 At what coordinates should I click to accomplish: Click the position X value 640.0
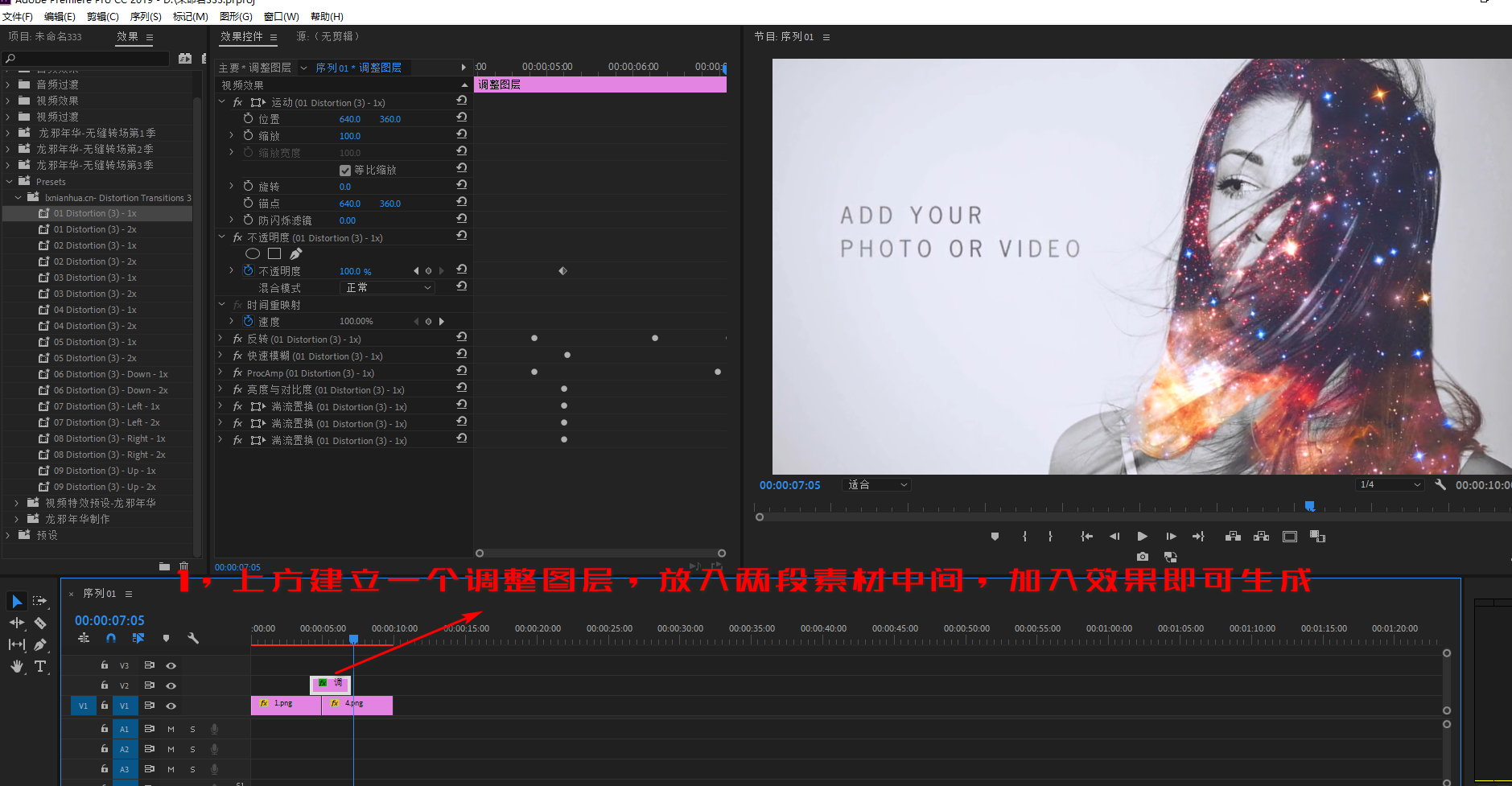350,119
